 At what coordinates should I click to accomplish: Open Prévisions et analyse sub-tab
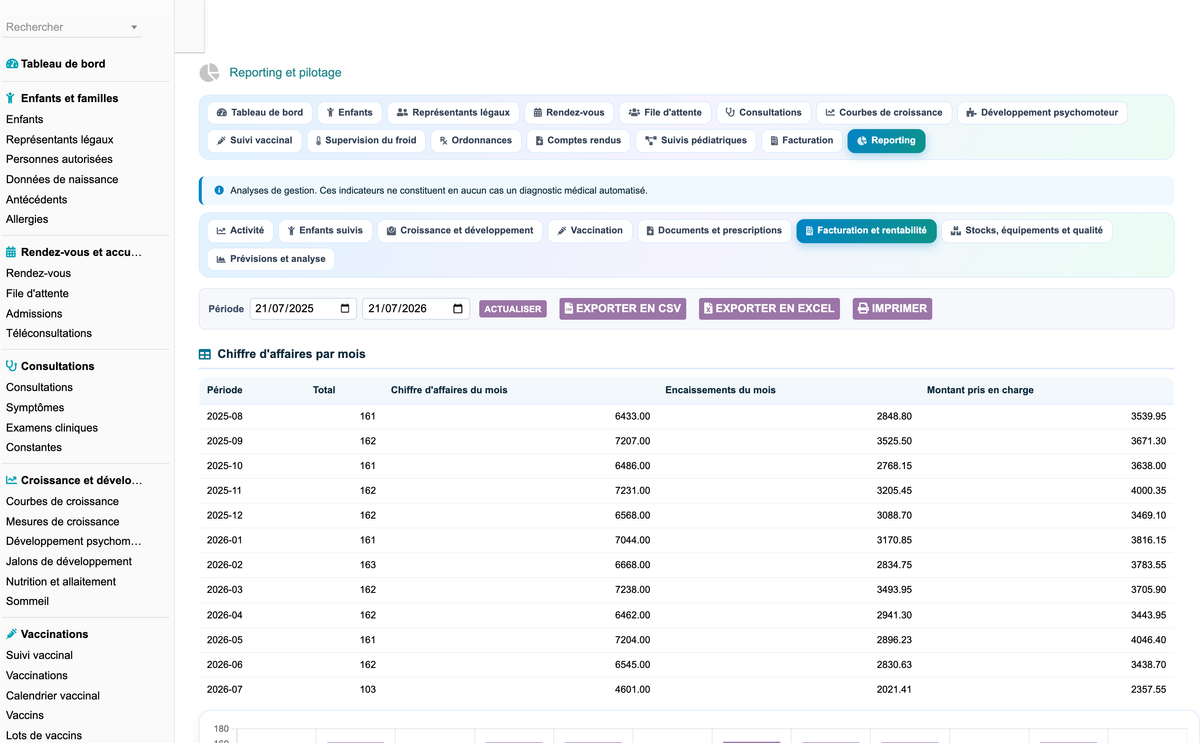270,259
